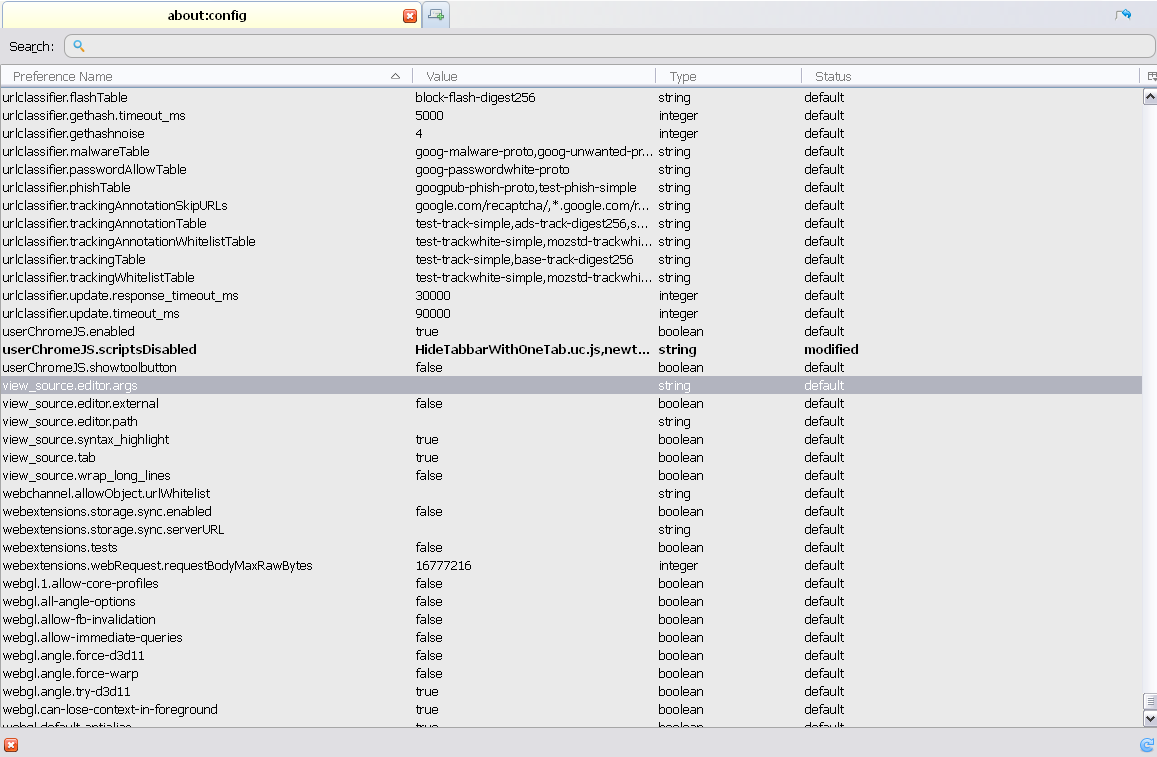1157x757 pixels.
Task: Close the about:config tab with red X
Action: [x=410, y=16]
